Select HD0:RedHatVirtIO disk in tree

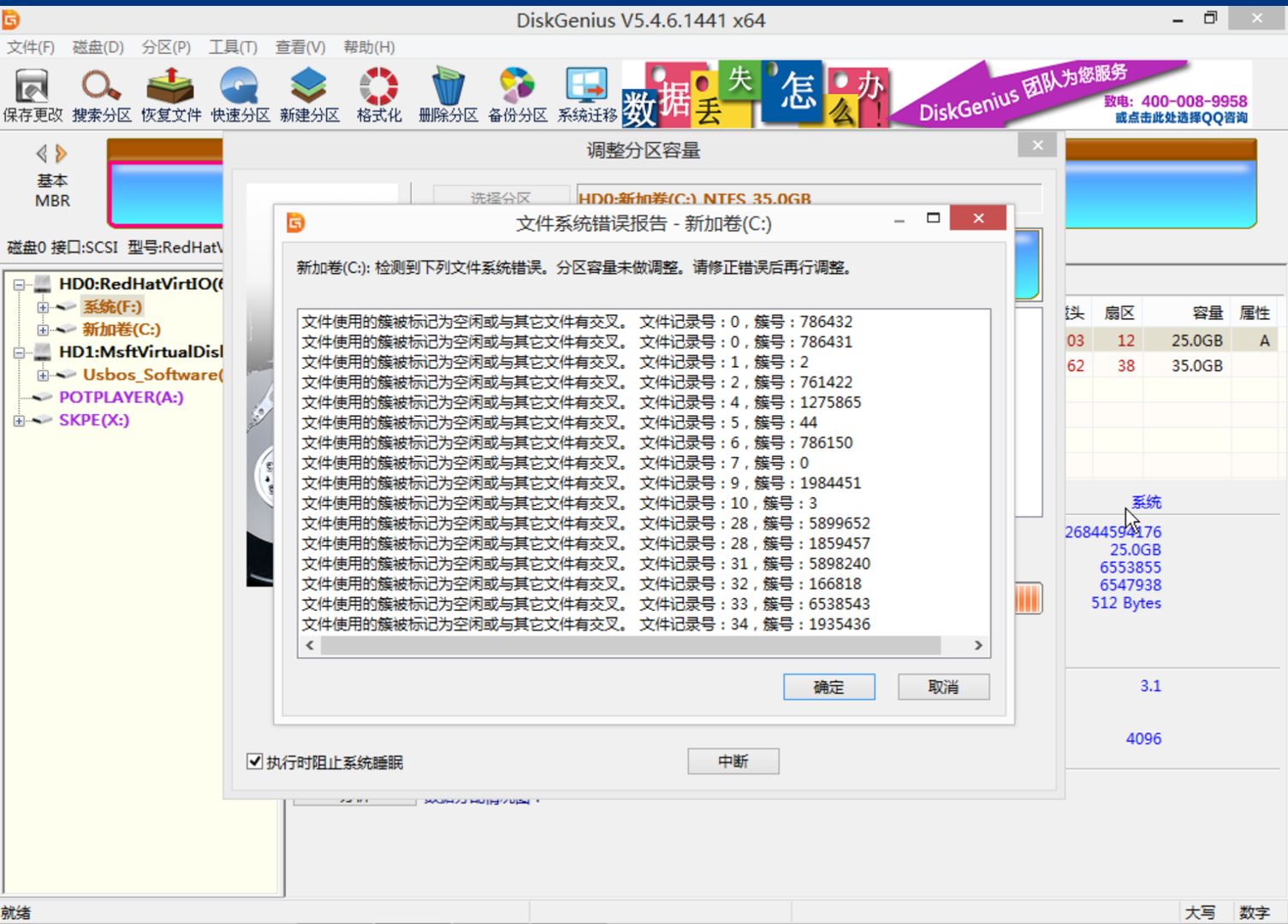click(140, 284)
